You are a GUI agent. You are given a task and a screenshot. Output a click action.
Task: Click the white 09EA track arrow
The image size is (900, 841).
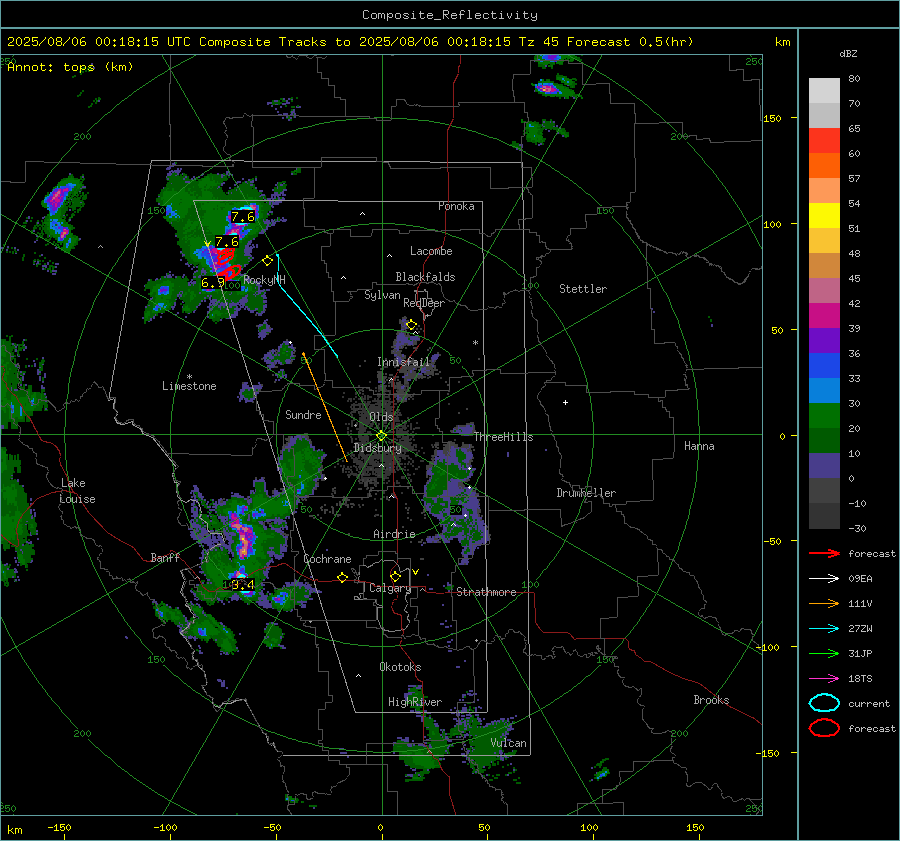tap(824, 579)
